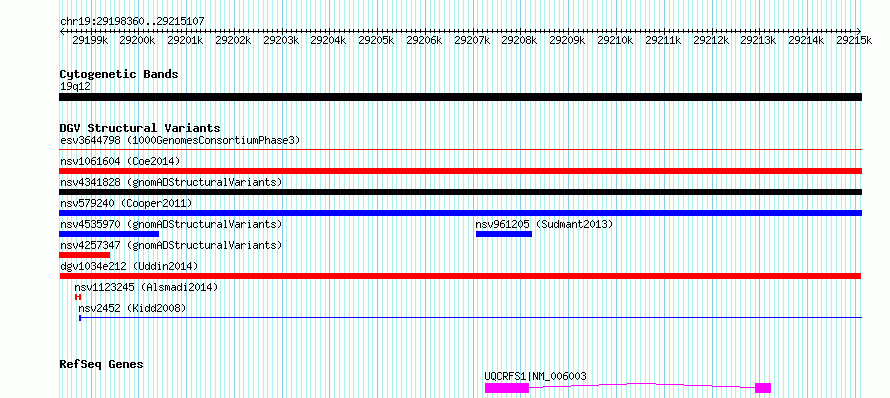Click the 19q12 band label

(75, 86)
